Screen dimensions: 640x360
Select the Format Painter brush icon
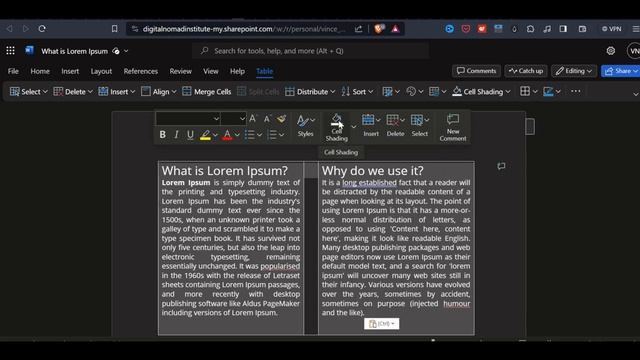[x=281, y=119]
